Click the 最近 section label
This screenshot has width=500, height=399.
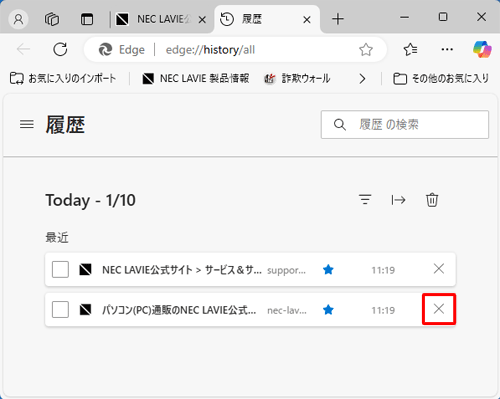[57, 238]
